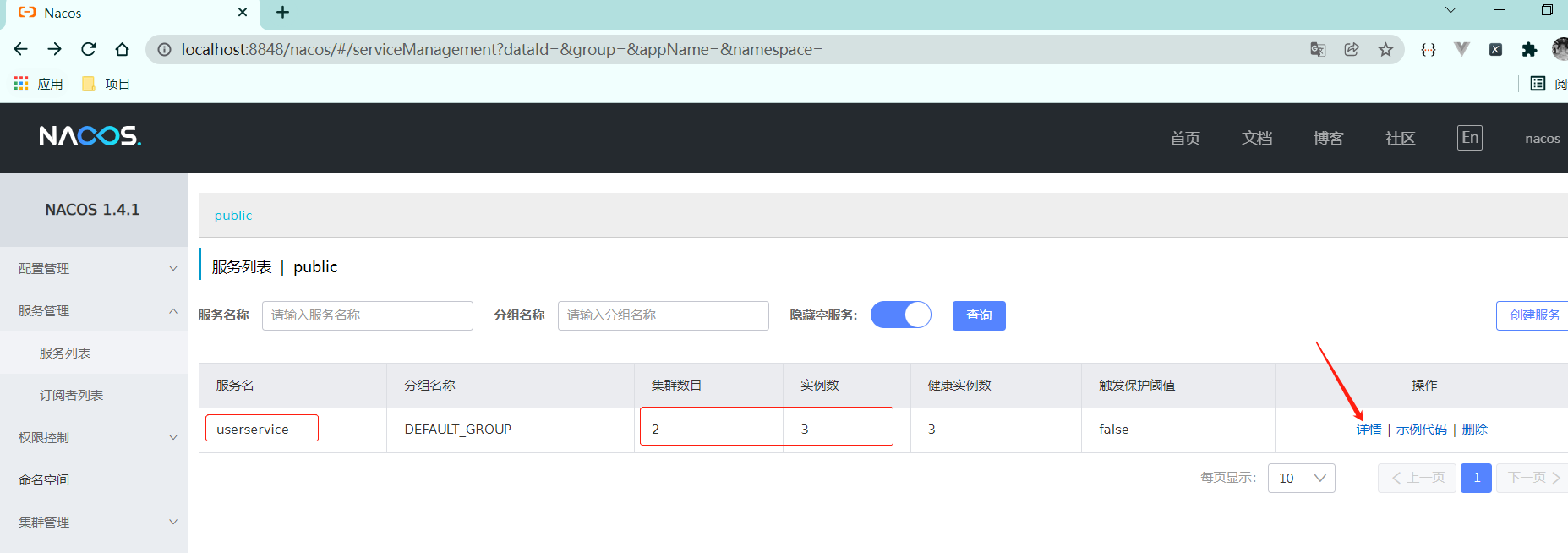The image size is (1568, 553).
Task: Open 博客 in the top navigation
Action: pyautogui.click(x=1329, y=139)
